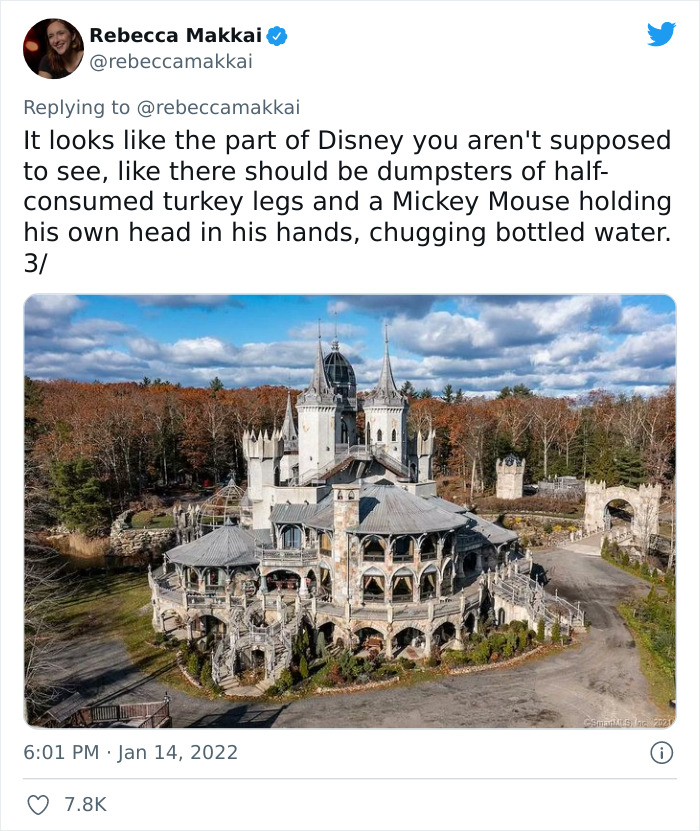Click the 6:01 PM timestamp
Viewport: 700px width, 831px height.
tap(61, 753)
